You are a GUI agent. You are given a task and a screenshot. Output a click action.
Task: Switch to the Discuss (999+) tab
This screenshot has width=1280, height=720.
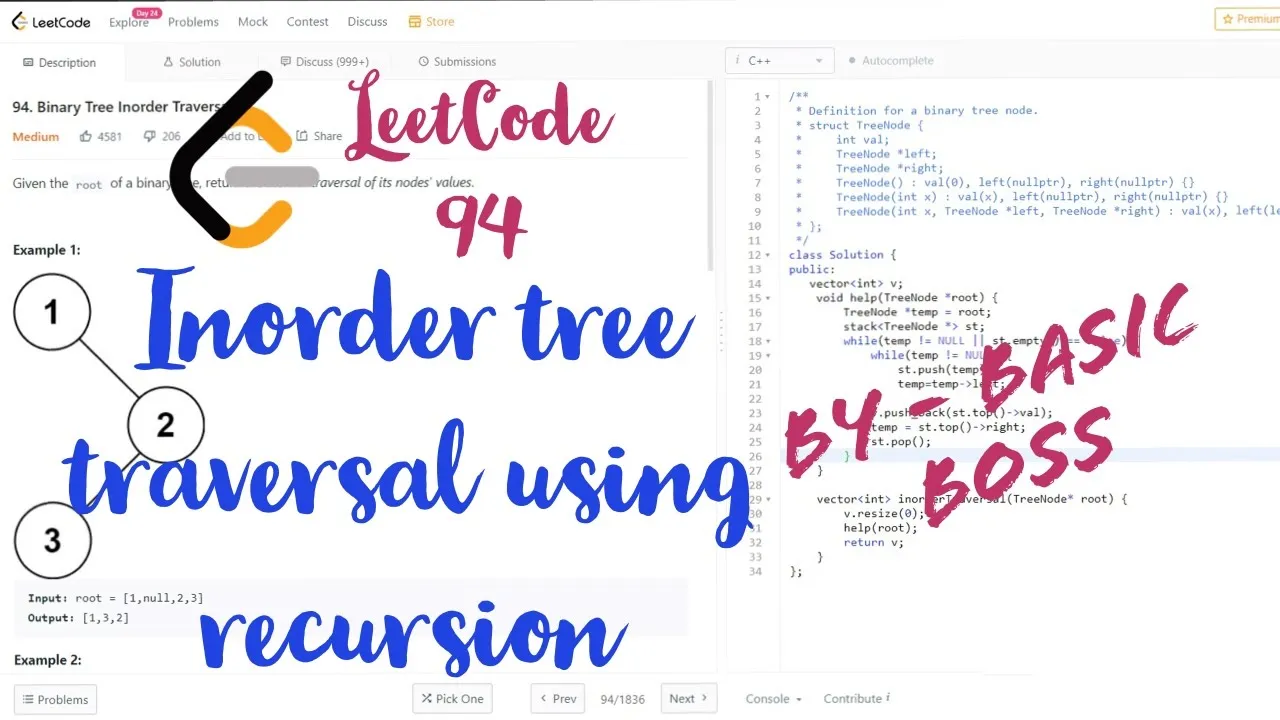tap(325, 62)
